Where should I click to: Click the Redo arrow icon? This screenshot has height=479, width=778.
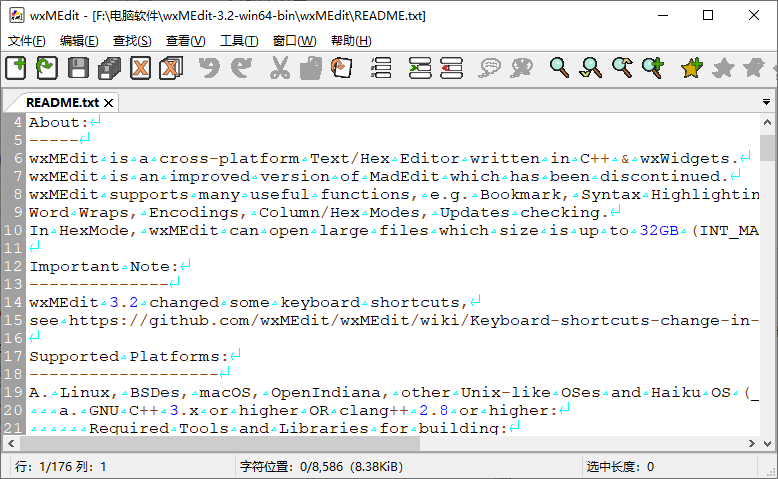click(x=242, y=68)
